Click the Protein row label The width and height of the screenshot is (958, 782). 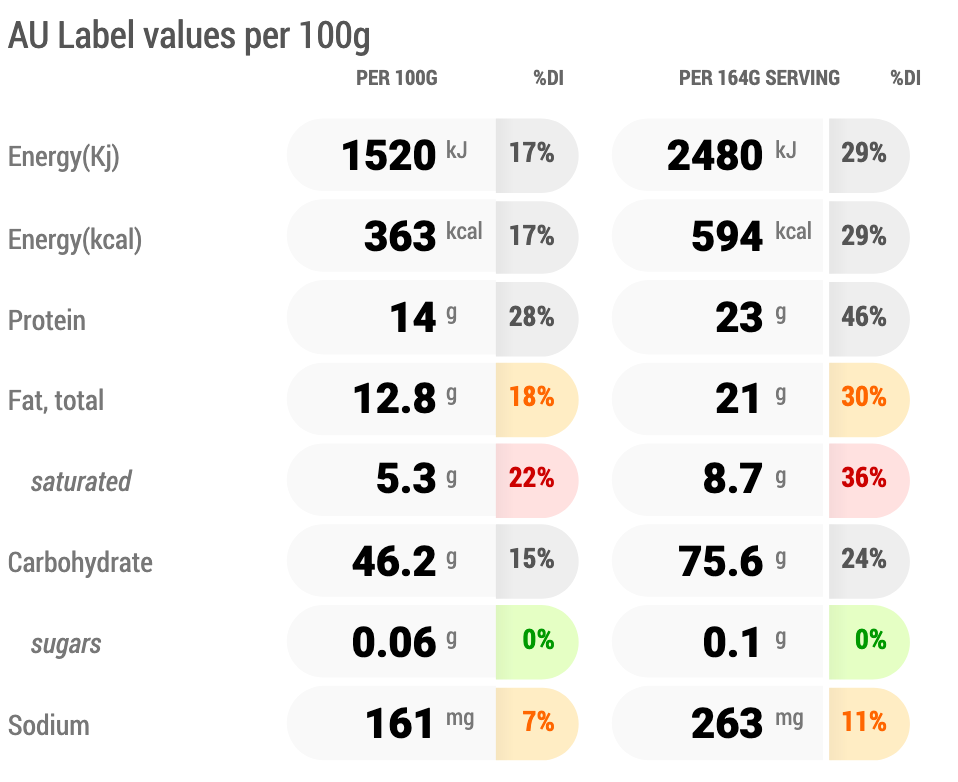(x=47, y=321)
